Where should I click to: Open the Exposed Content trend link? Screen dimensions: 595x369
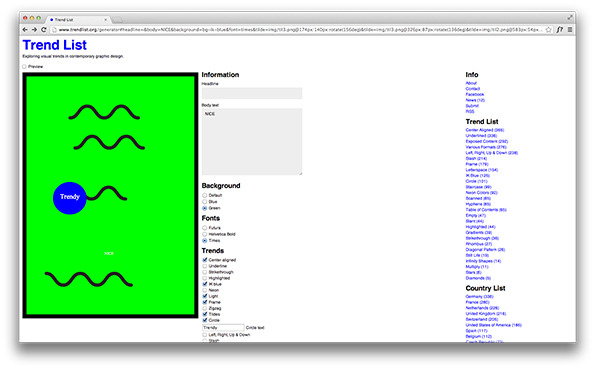coord(487,142)
